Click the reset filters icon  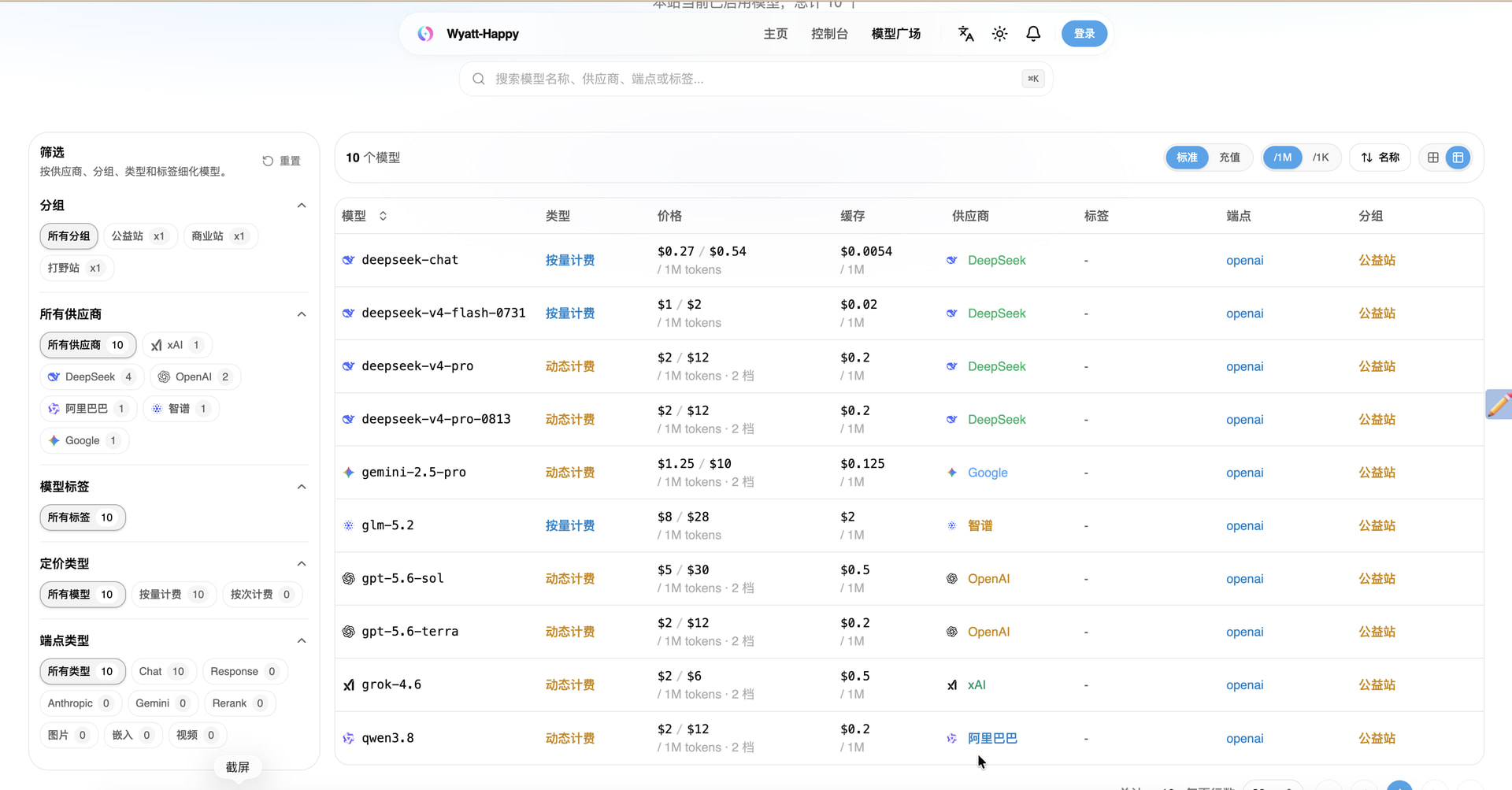tap(268, 161)
